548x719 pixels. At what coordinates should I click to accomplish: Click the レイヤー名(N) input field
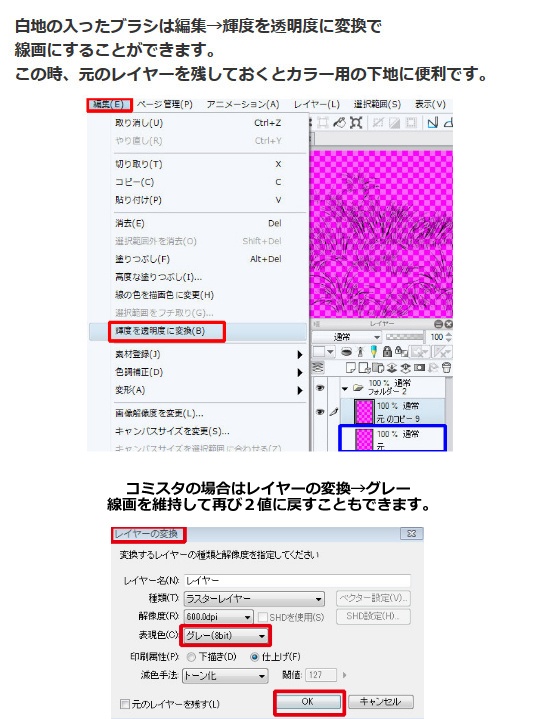298,581
